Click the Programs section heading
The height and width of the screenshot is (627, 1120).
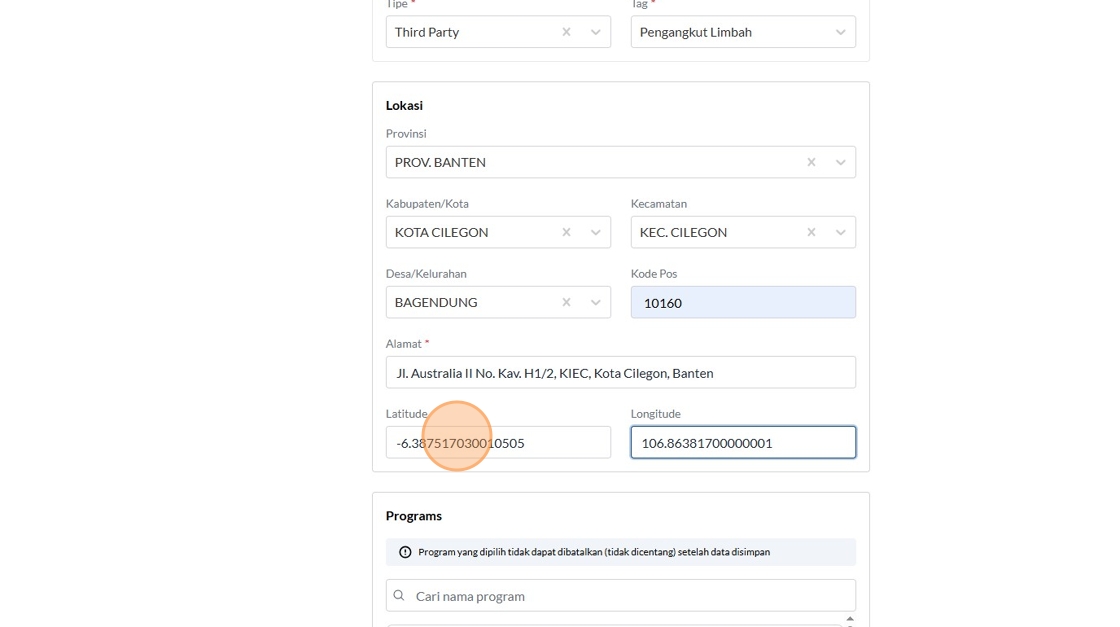click(x=414, y=516)
